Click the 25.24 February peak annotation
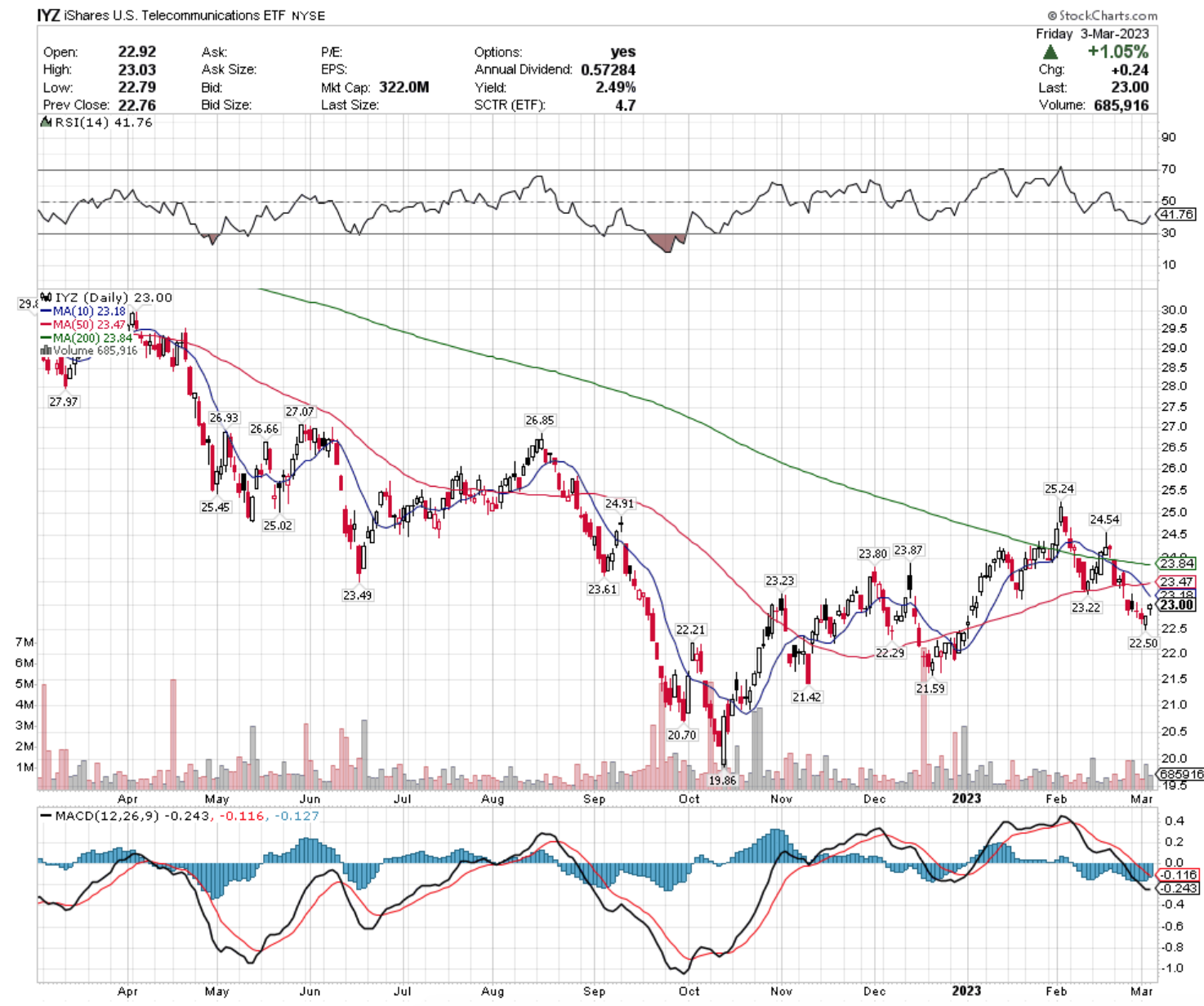 [1059, 489]
